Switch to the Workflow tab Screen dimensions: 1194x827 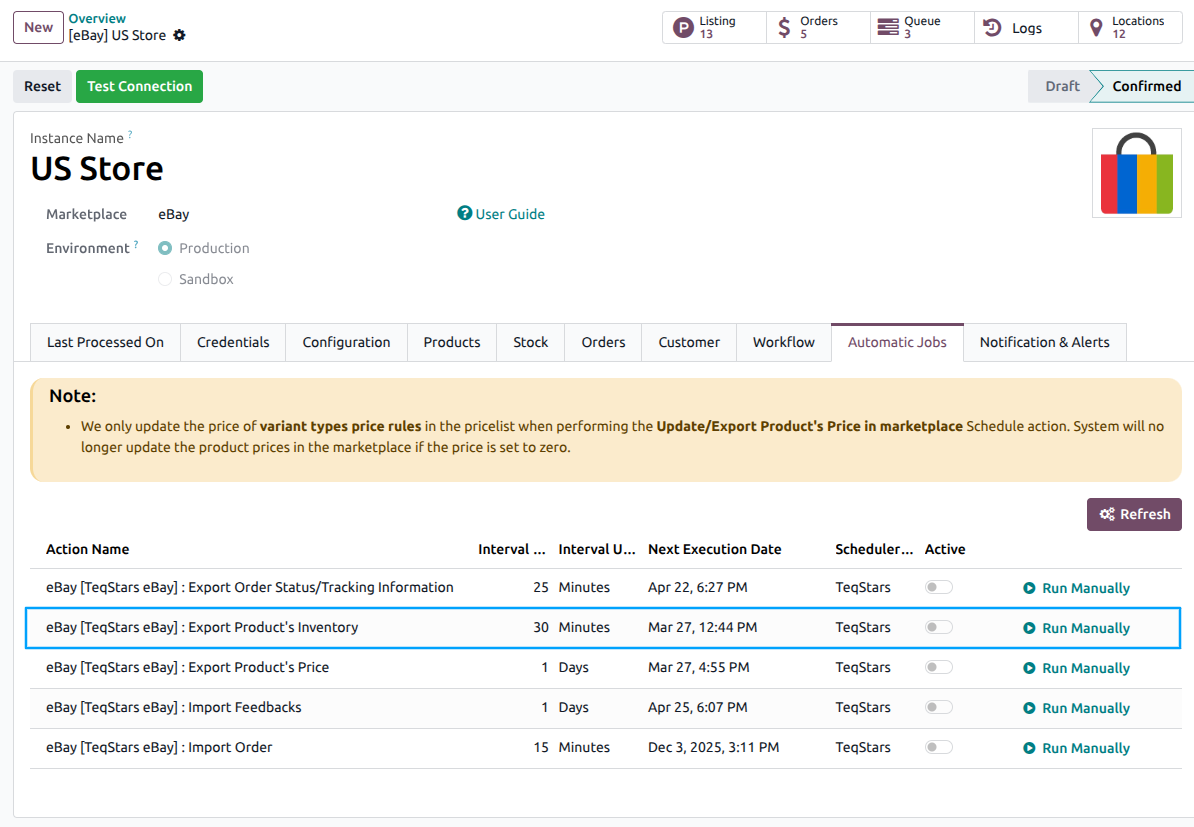point(784,343)
